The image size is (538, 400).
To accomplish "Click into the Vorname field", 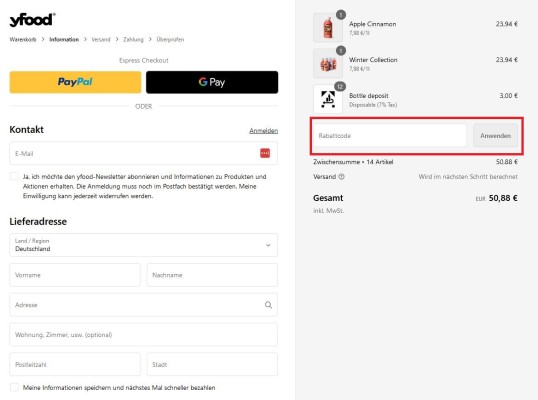I will pos(75,275).
